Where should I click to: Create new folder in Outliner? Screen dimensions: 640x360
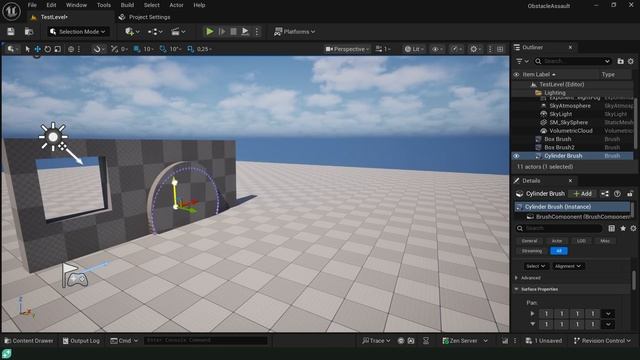[620, 61]
